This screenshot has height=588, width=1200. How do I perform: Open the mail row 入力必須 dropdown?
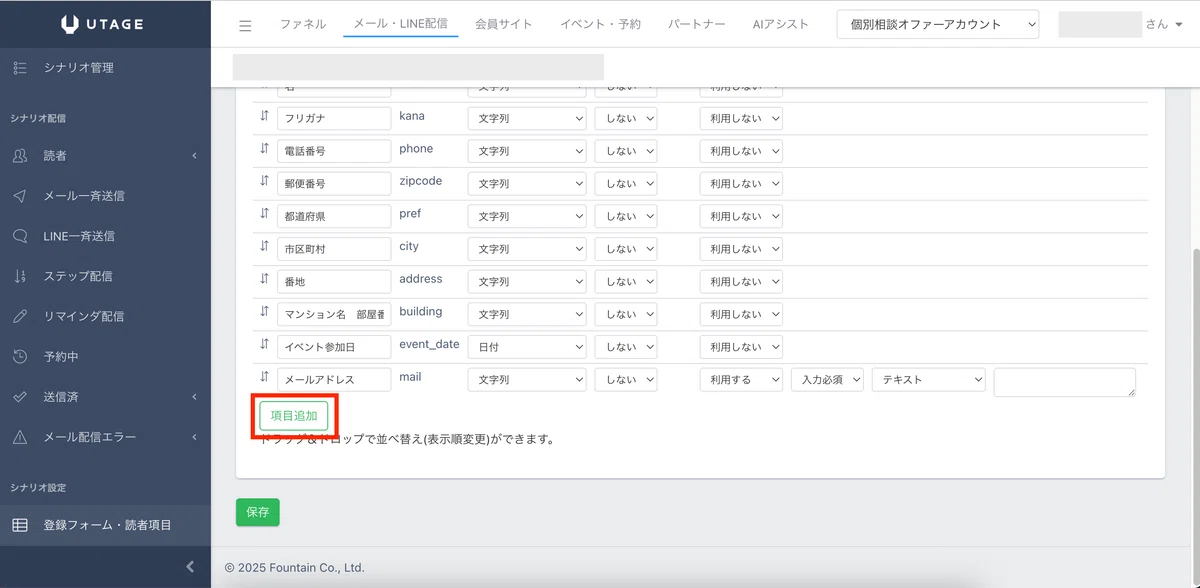point(827,380)
